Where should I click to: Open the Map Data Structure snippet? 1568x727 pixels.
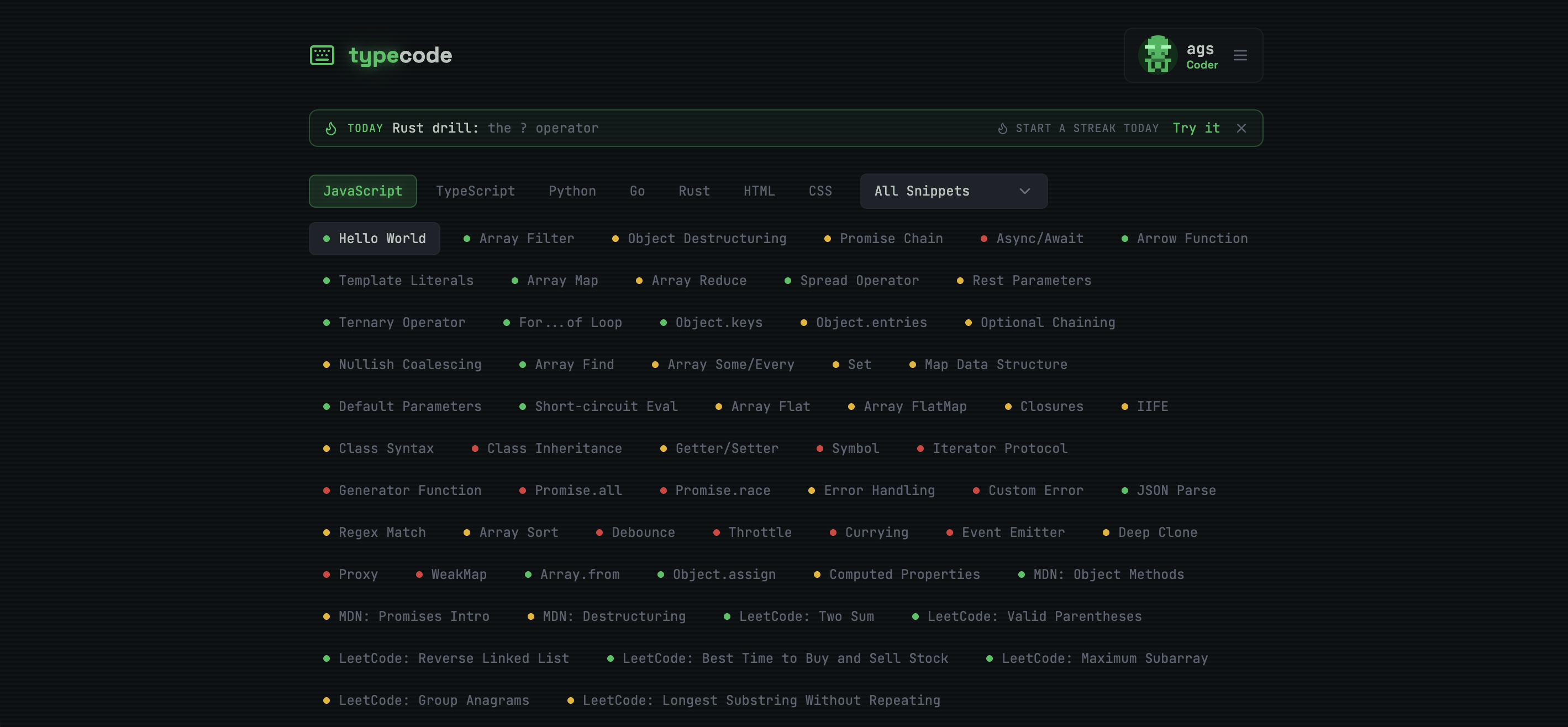[988, 365]
